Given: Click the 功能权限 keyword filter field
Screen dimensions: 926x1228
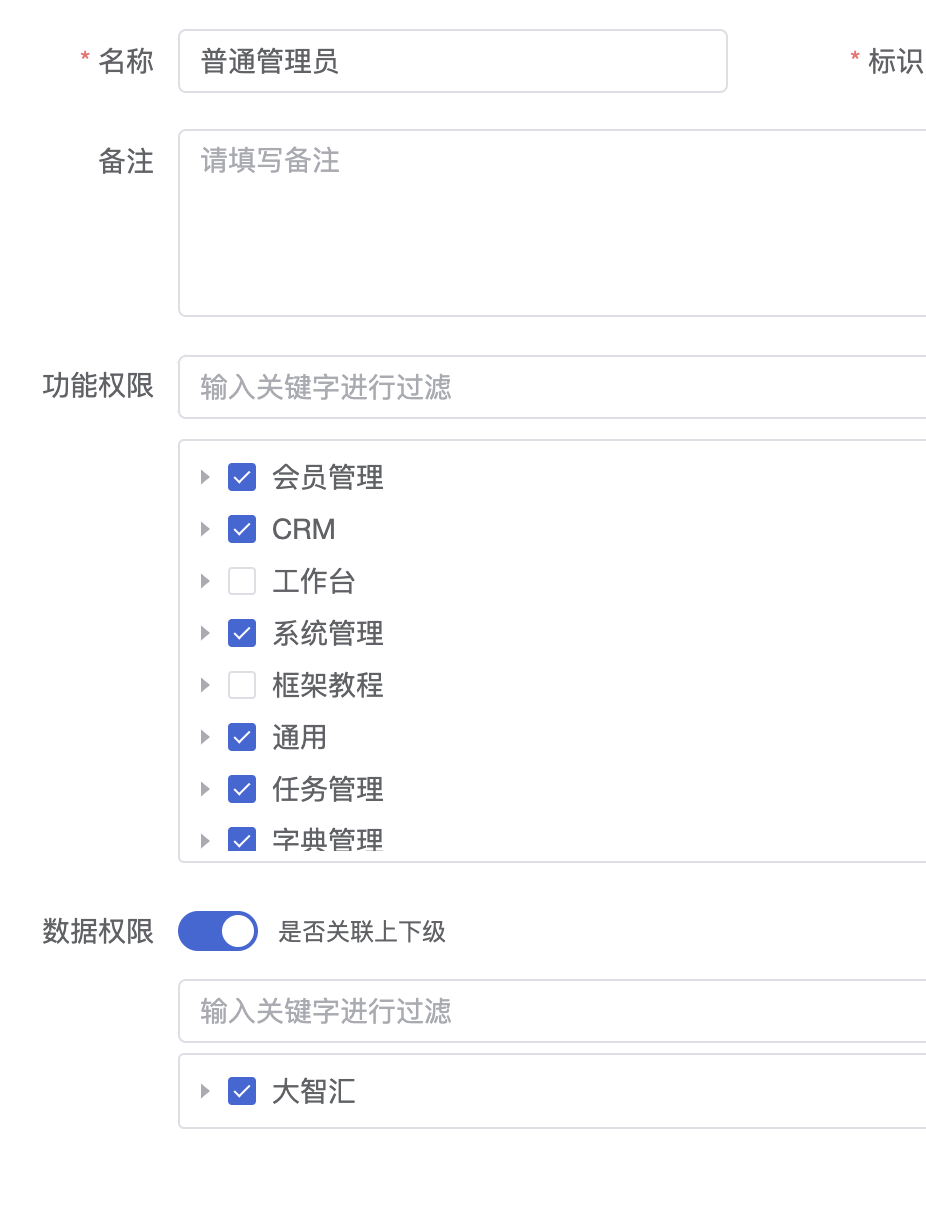Looking at the screenshot, I should point(550,386).
